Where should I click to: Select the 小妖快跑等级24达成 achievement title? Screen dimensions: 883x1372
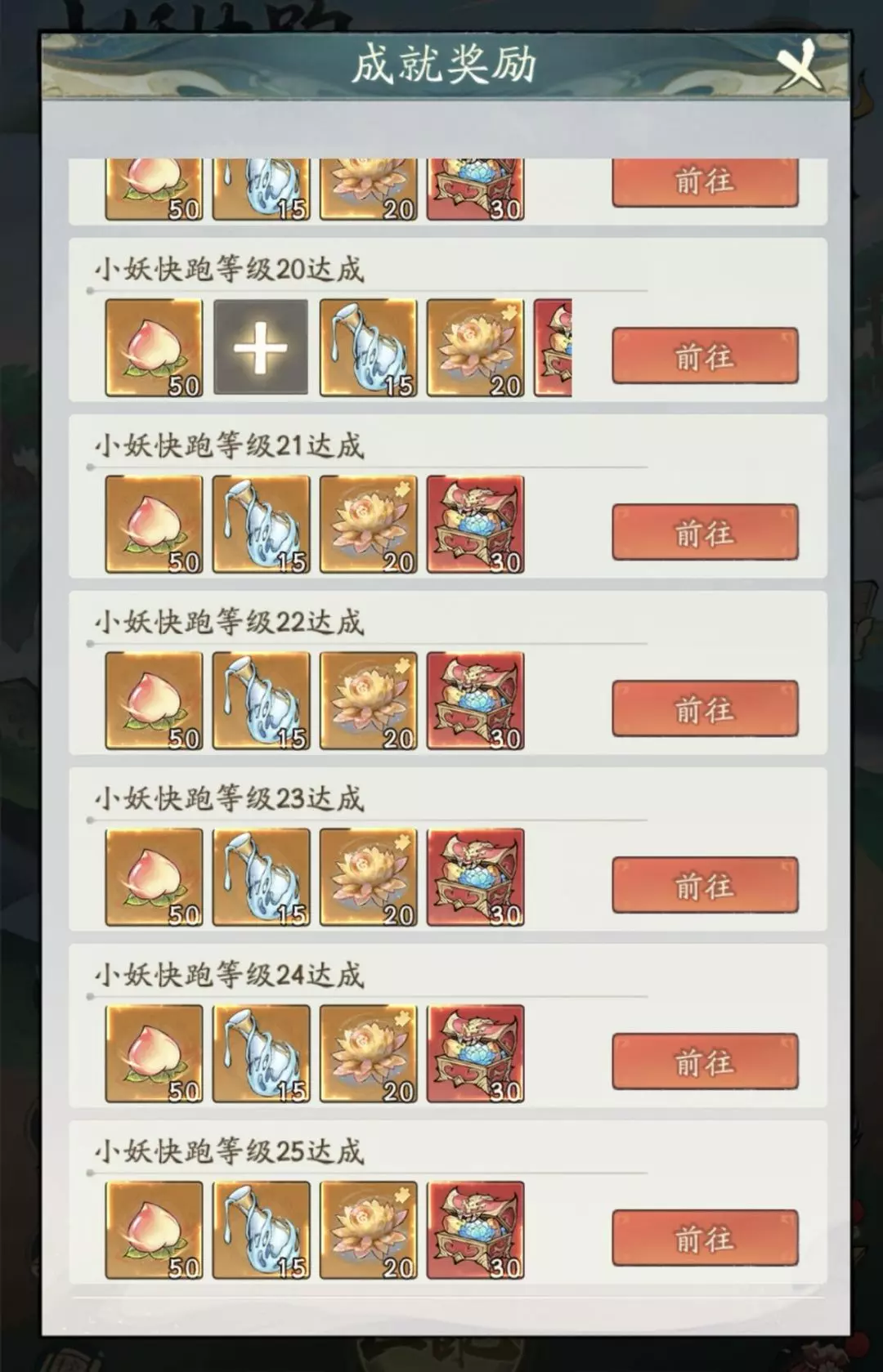pyautogui.click(x=229, y=974)
